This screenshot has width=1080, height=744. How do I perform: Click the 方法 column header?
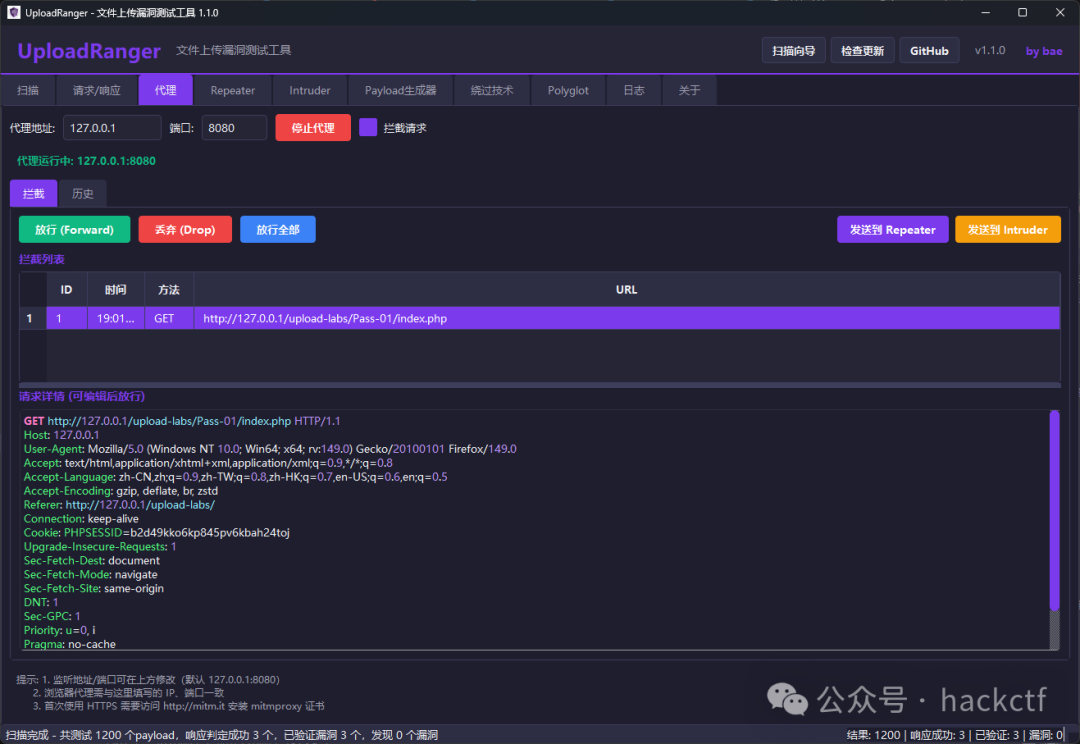coord(169,289)
